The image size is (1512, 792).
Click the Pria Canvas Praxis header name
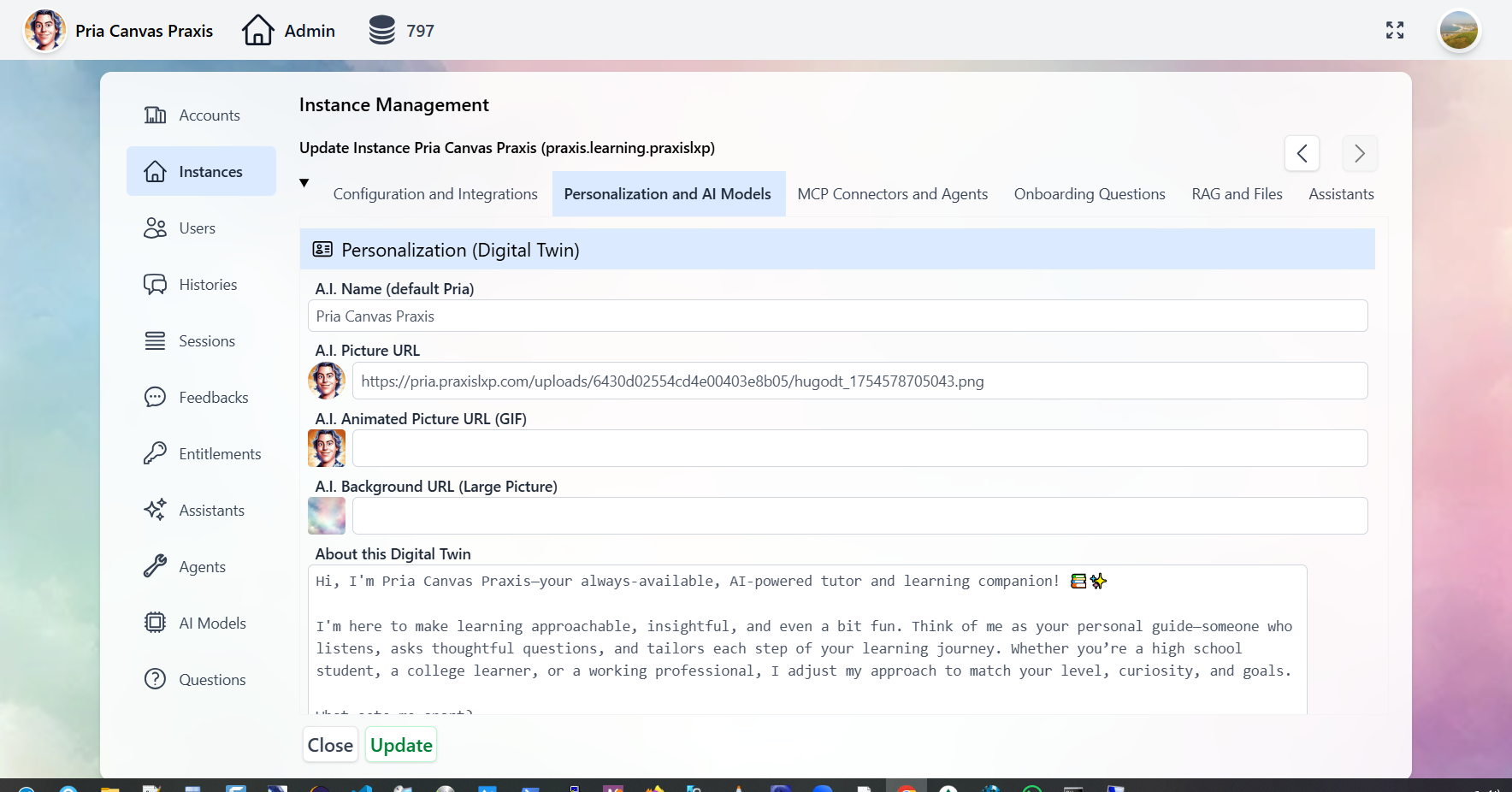(x=144, y=31)
